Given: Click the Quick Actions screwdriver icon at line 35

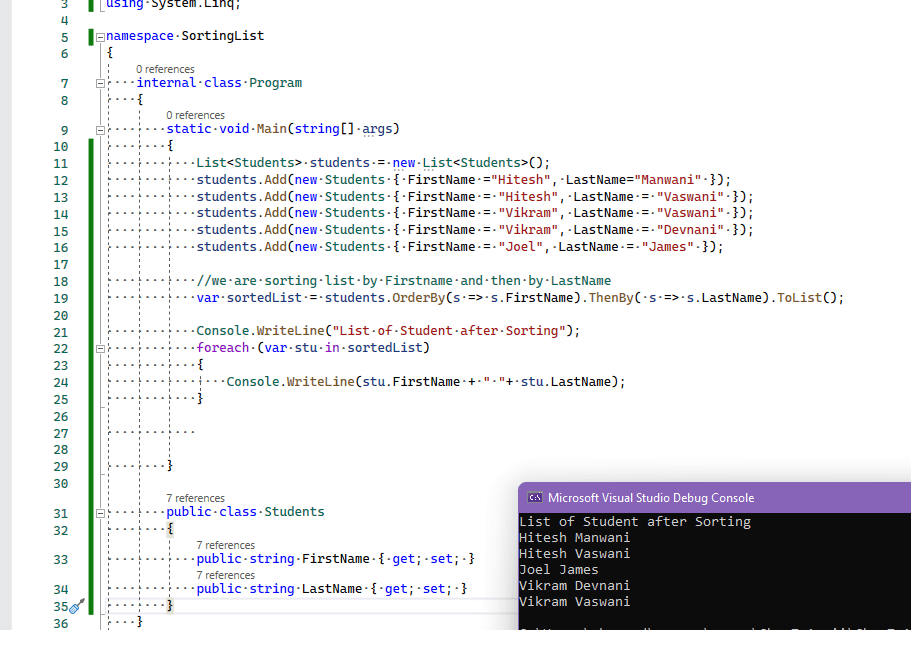Looking at the screenshot, I should (78, 605).
